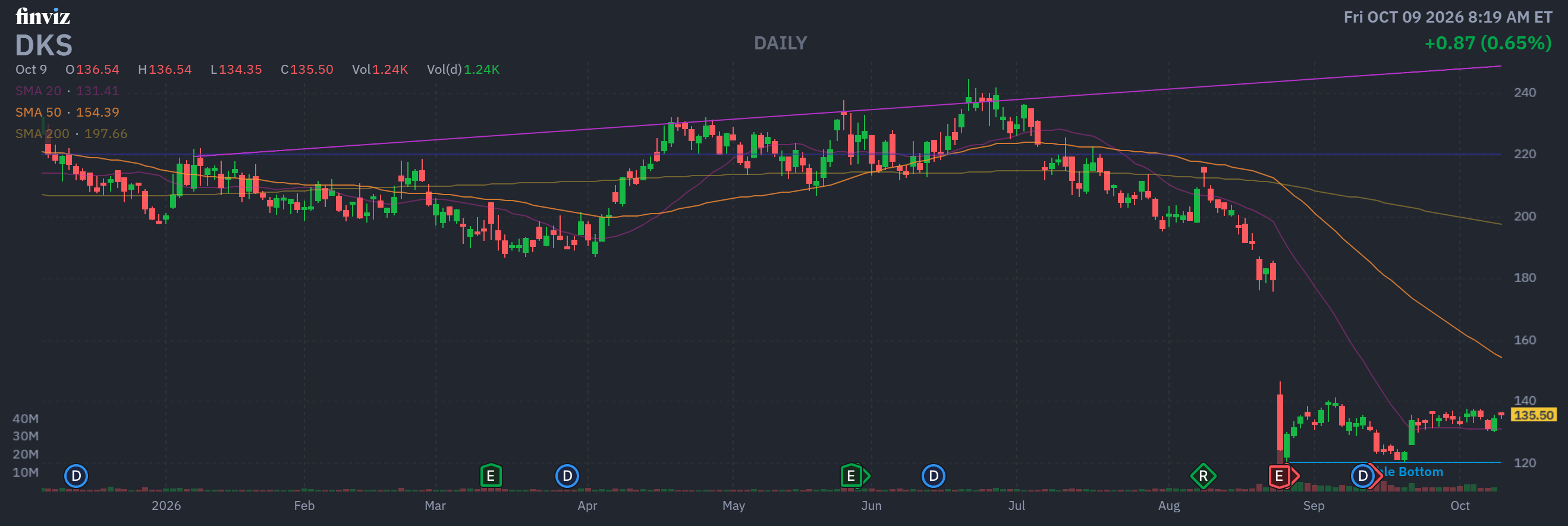Click the Oct label on the time axis

tap(1460, 506)
